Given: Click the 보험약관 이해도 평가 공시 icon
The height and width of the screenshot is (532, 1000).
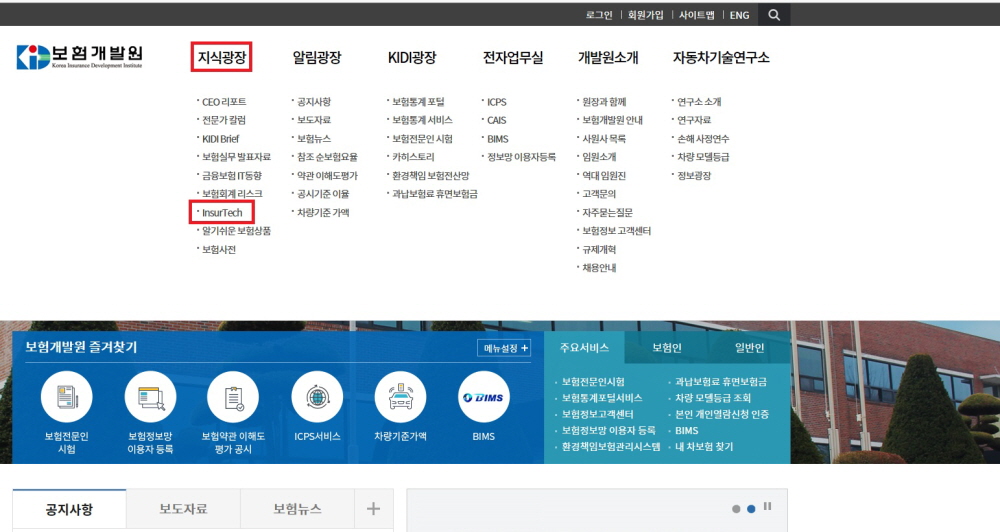Looking at the screenshot, I should [x=233, y=397].
